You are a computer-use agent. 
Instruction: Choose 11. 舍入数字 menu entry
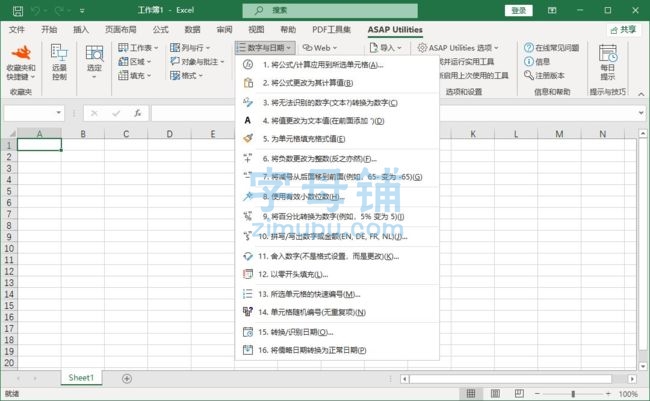pos(337,256)
